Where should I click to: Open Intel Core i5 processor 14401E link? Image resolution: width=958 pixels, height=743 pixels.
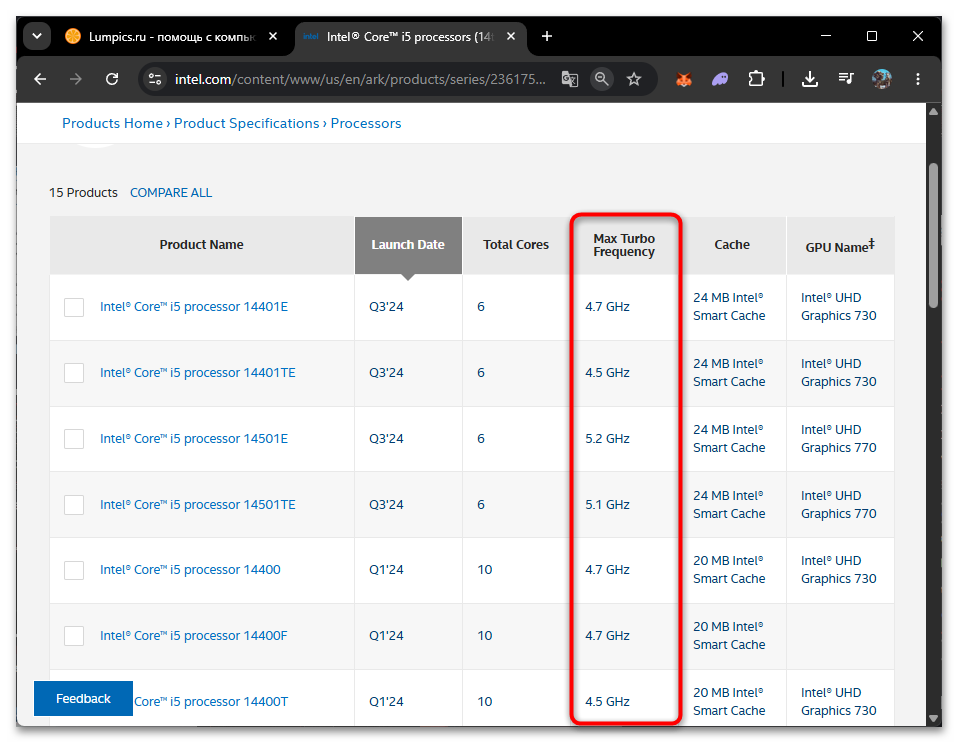click(194, 307)
